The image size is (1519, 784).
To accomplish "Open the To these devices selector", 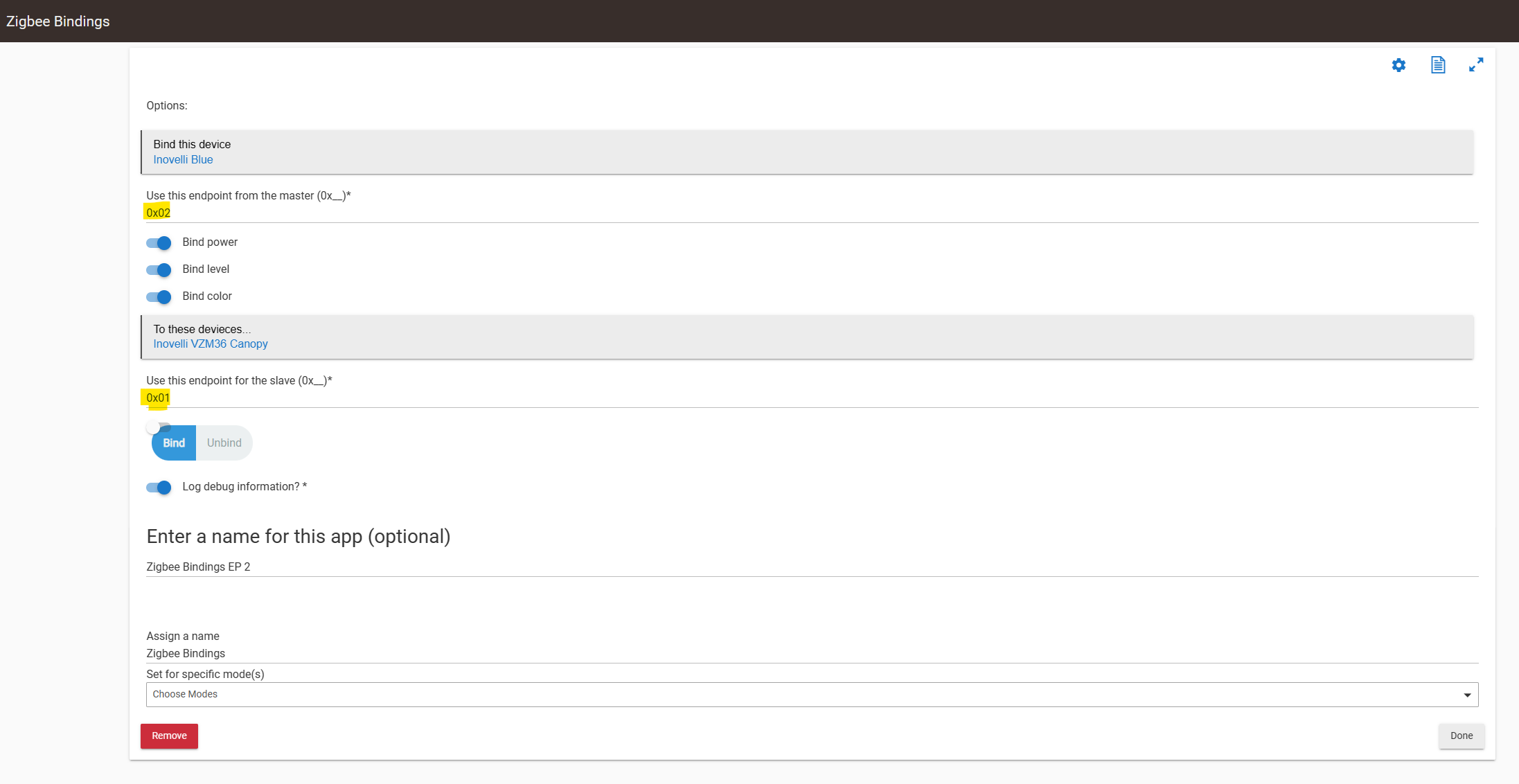I will click(x=807, y=337).
